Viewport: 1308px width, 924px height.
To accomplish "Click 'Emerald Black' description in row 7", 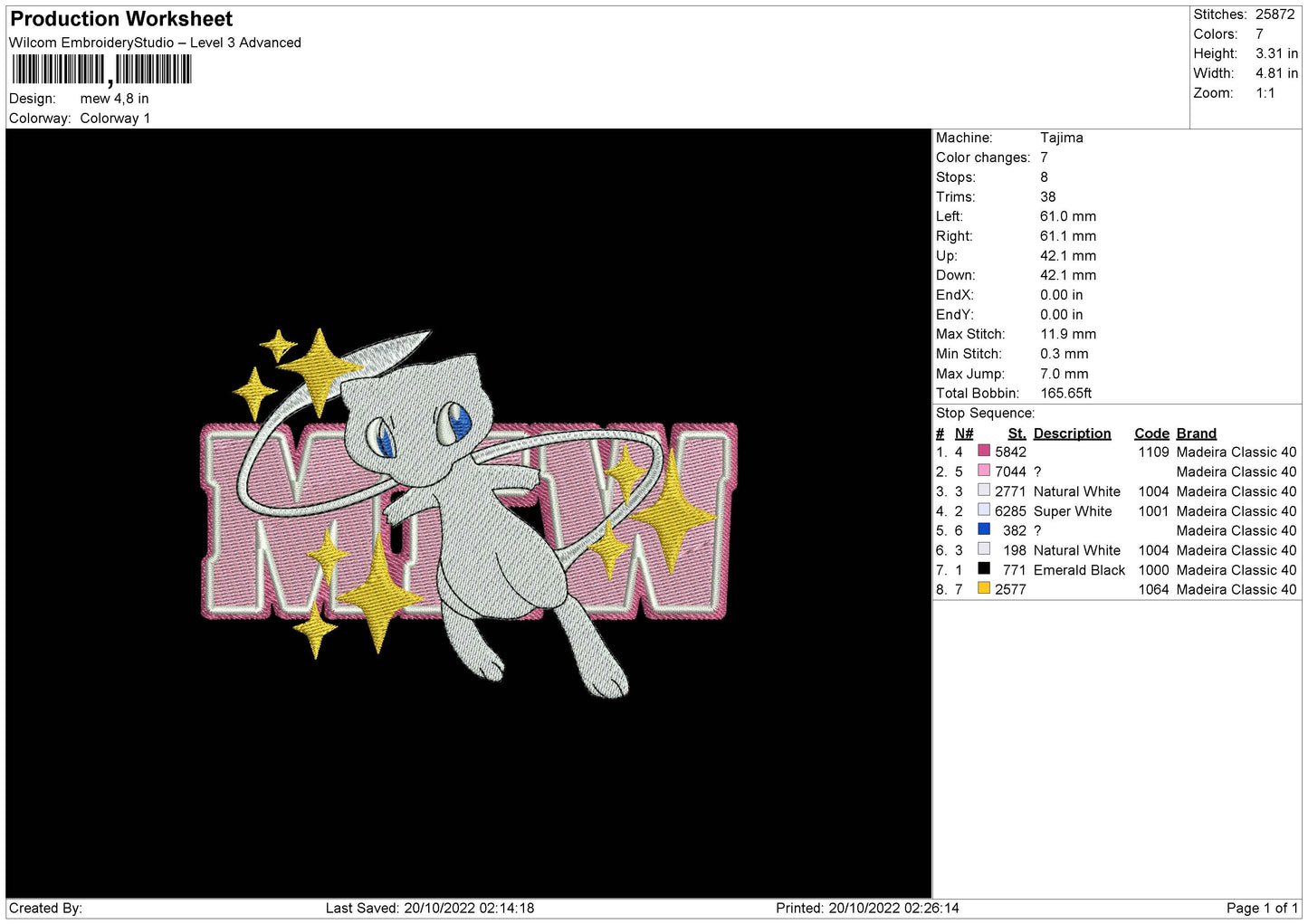I will tap(1079, 570).
